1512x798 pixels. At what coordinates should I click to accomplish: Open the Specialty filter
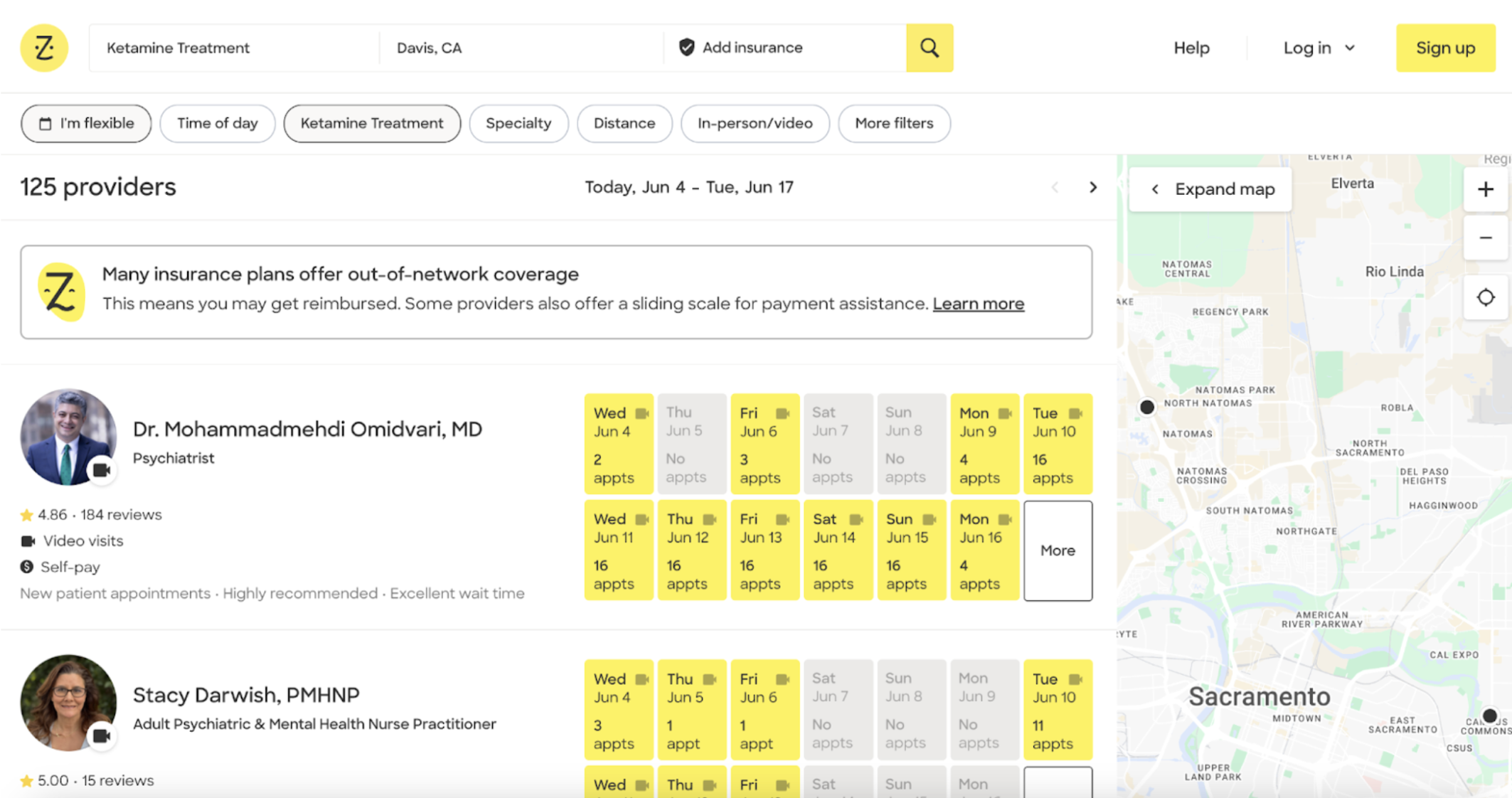point(518,124)
